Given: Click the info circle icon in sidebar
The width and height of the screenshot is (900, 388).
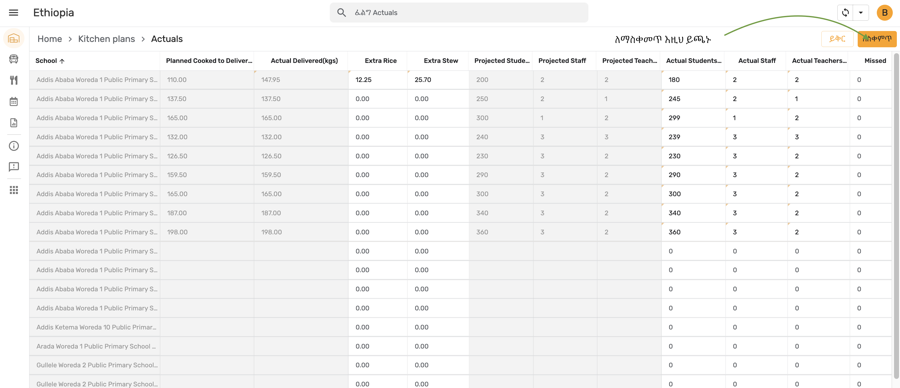Looking at the screenshot, I should click(x=14, y=146).
